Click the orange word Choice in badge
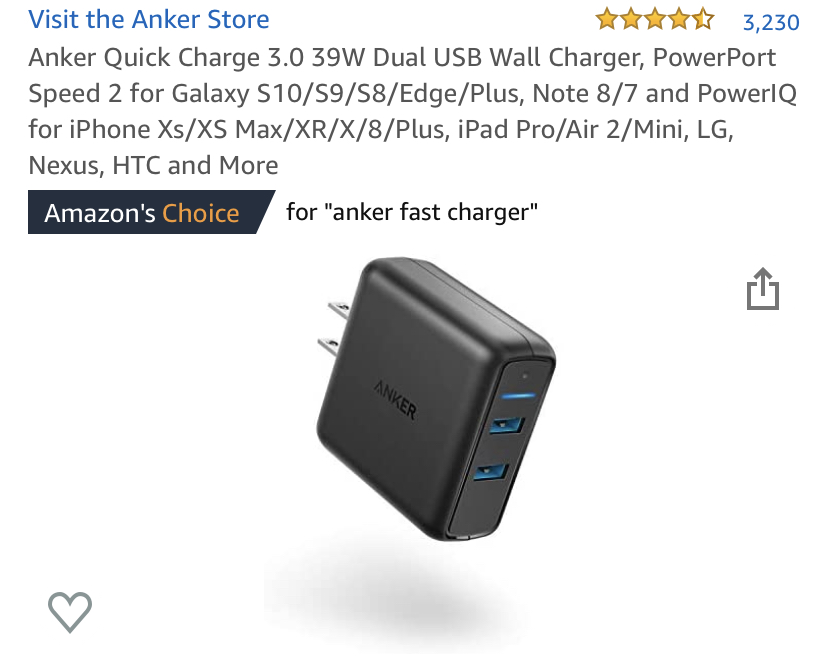This screenshot has height=664, width=828. [x=201, y=213]
